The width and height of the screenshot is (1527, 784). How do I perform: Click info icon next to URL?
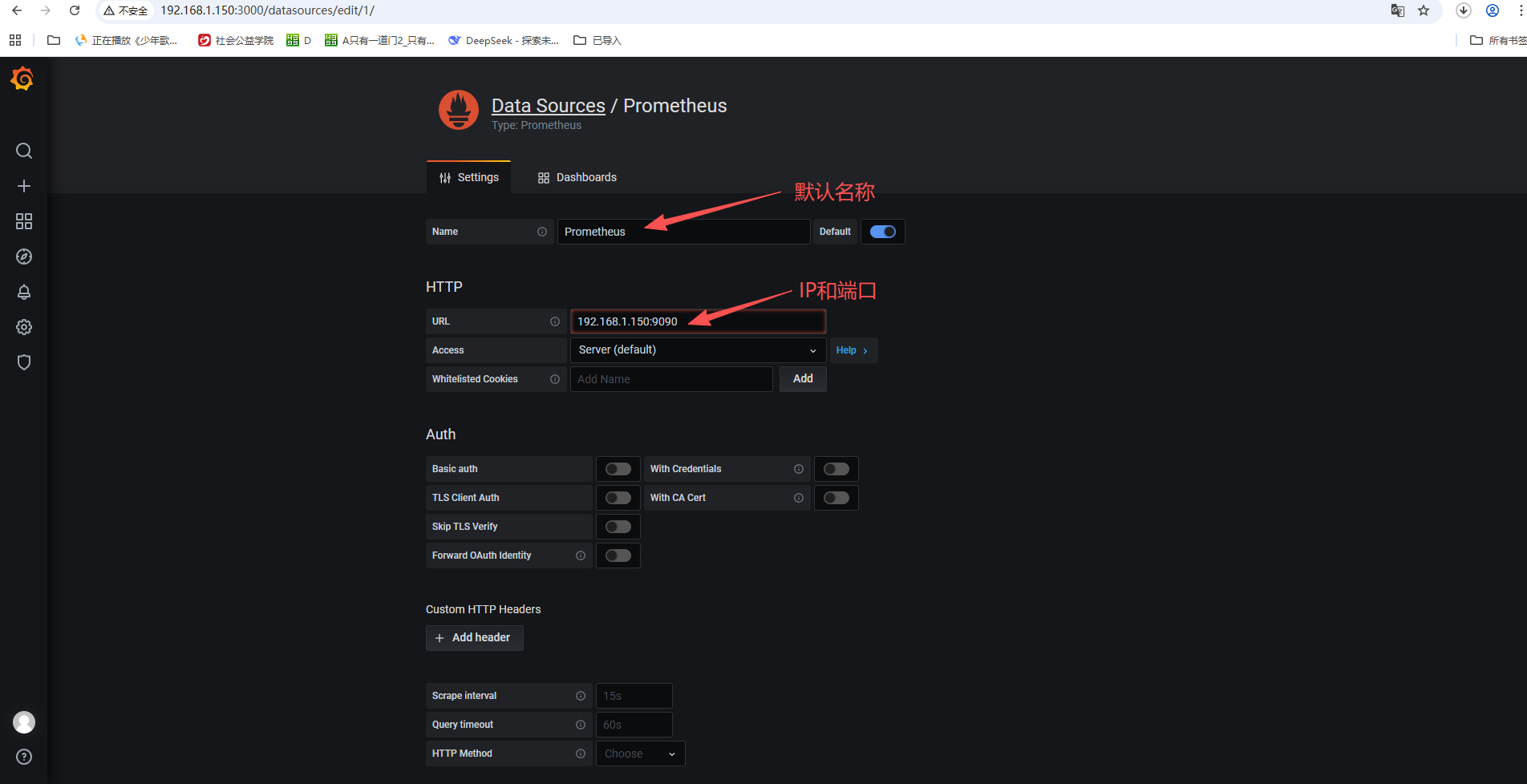[x=555, y=321]
